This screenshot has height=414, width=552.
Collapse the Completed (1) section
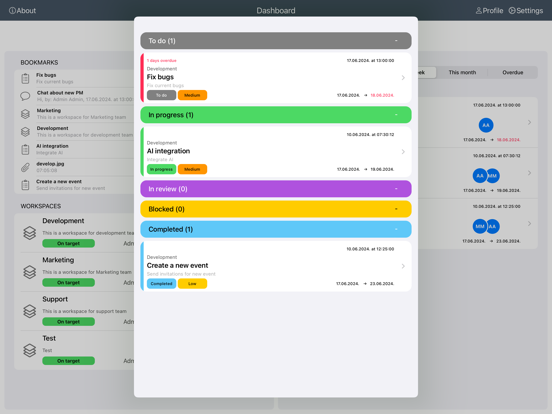(276, 229)
